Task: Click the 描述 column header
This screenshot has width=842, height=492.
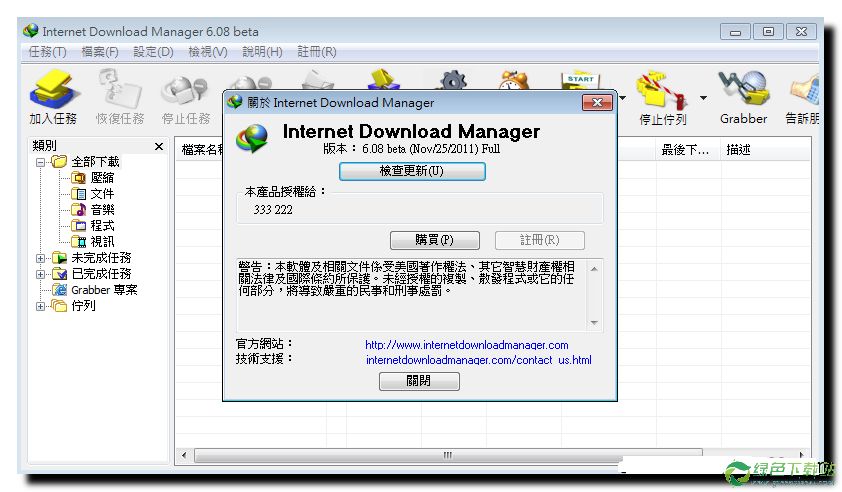Action: 765,150
